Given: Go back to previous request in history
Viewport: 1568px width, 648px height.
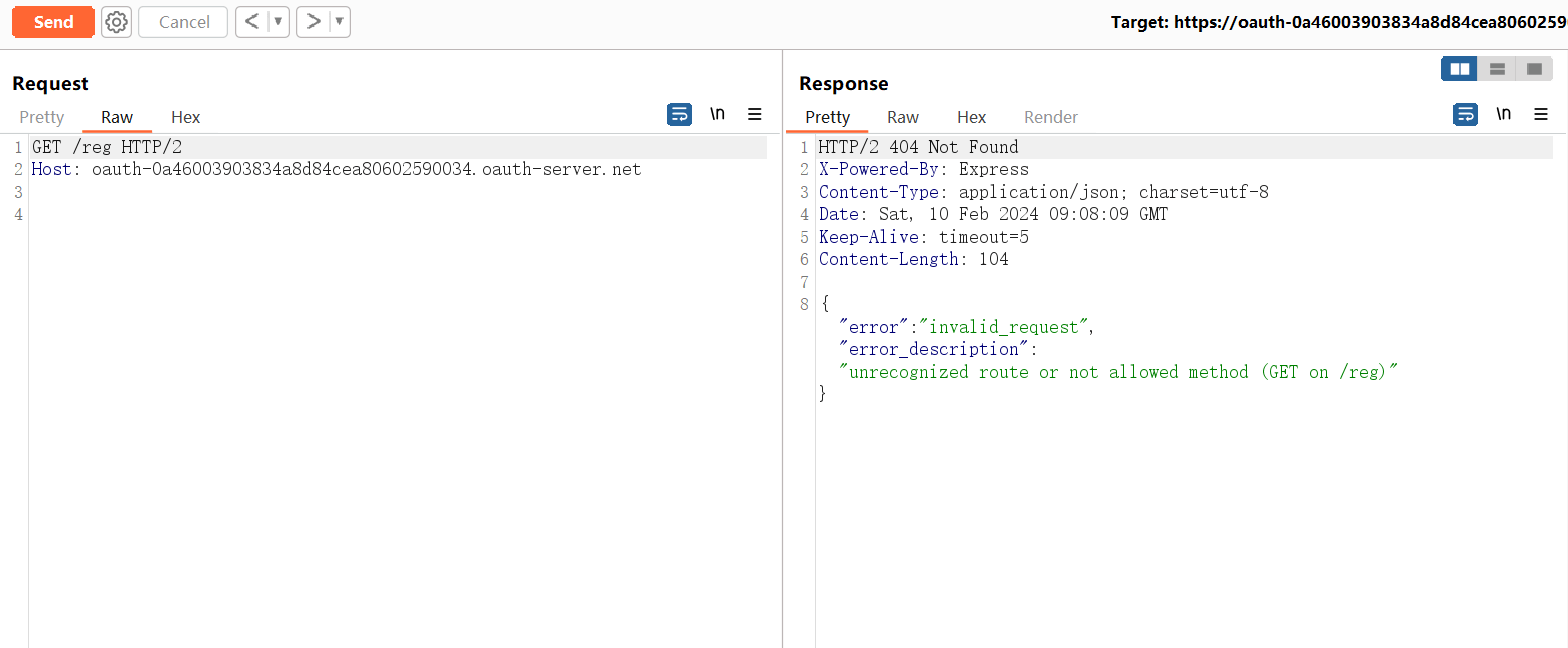Looking at the screenshot, I should (252, 22).
